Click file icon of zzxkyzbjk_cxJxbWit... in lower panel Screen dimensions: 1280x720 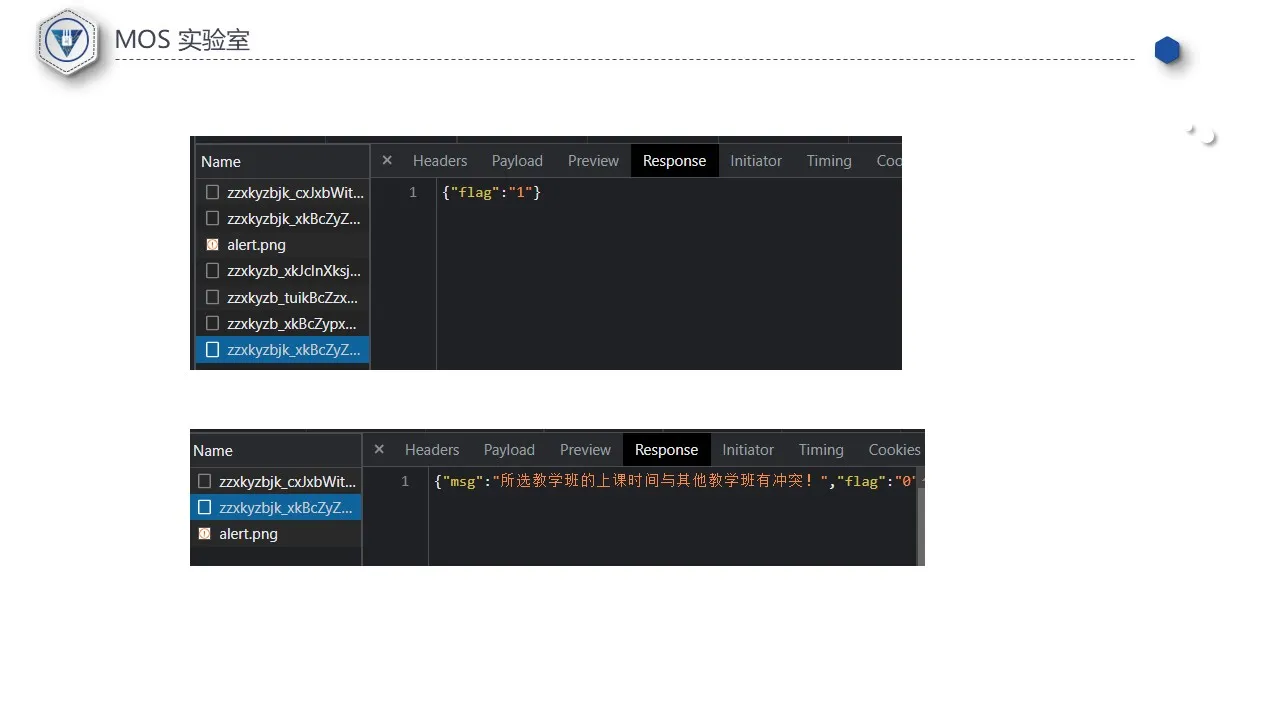coord(204,481)
